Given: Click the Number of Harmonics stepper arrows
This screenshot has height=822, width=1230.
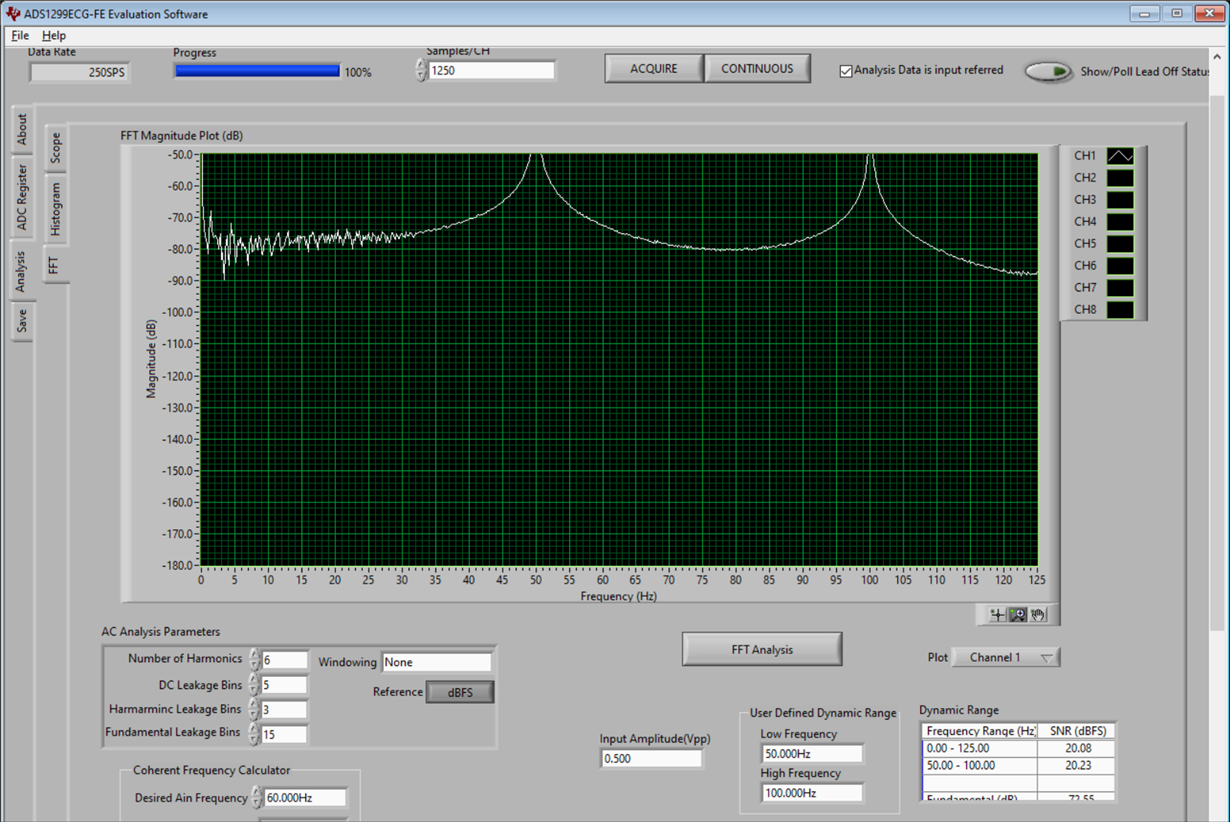Looking at the screenshot, I should point(254,659).
